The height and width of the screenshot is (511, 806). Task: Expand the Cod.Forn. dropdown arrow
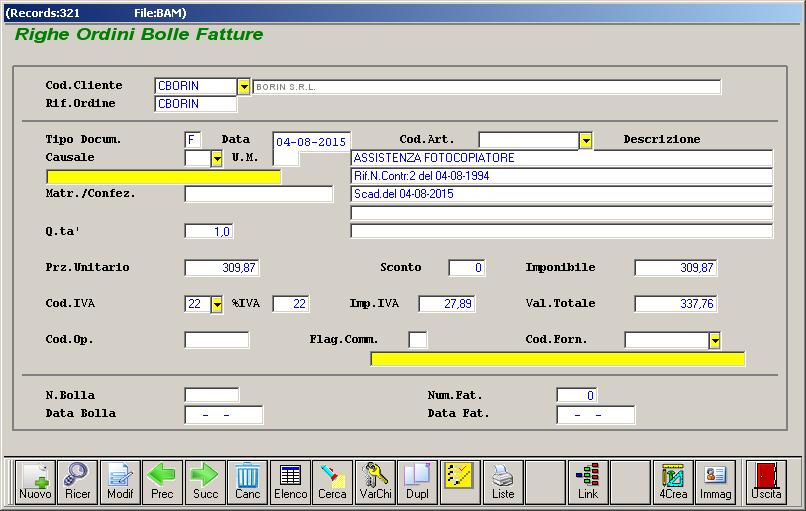click(715, 340)
